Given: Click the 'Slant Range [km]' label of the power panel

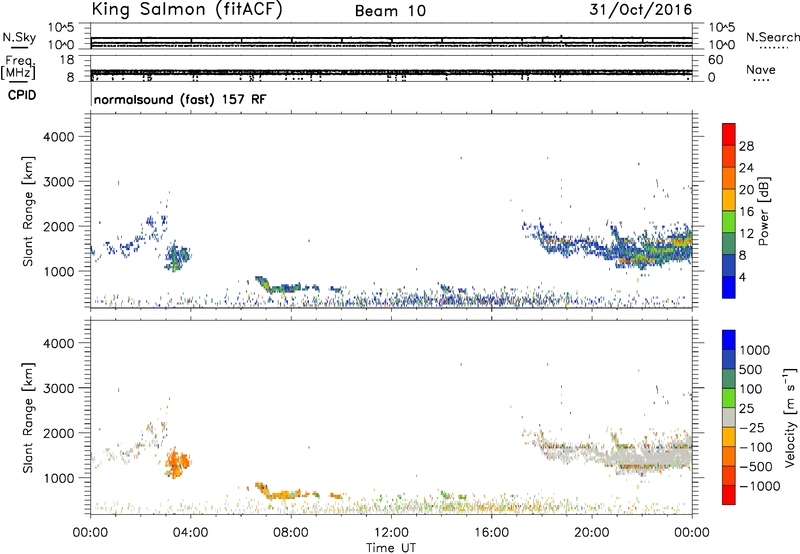Looking at the screenshot, I should [28, 211].
